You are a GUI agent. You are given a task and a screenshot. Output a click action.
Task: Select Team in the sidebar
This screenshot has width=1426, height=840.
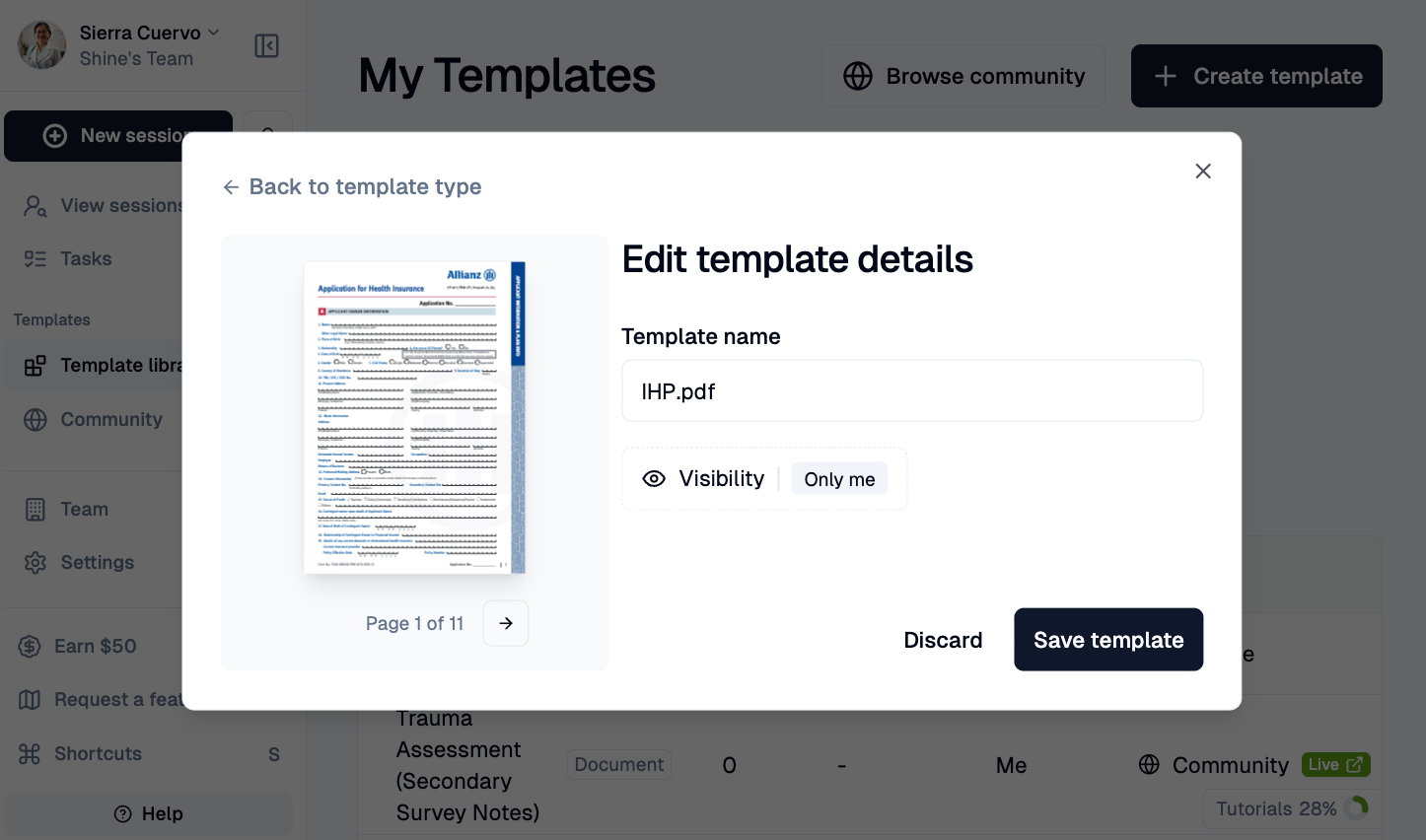(x=84, y=509)
